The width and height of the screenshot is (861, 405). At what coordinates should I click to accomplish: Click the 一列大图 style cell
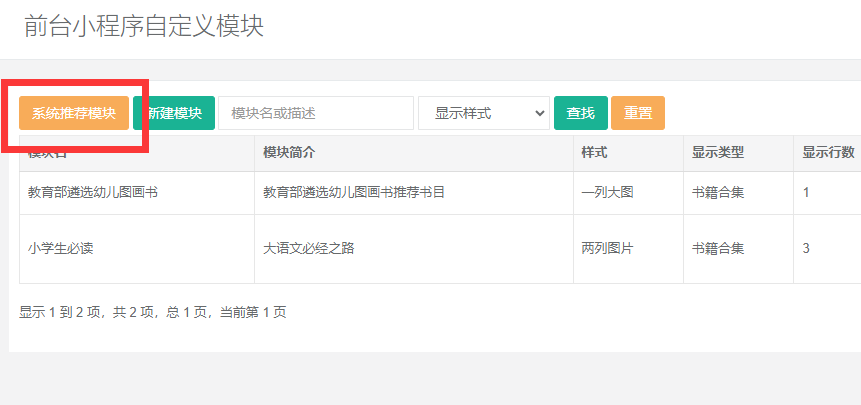pyautogui.click(x=629, y=193)
